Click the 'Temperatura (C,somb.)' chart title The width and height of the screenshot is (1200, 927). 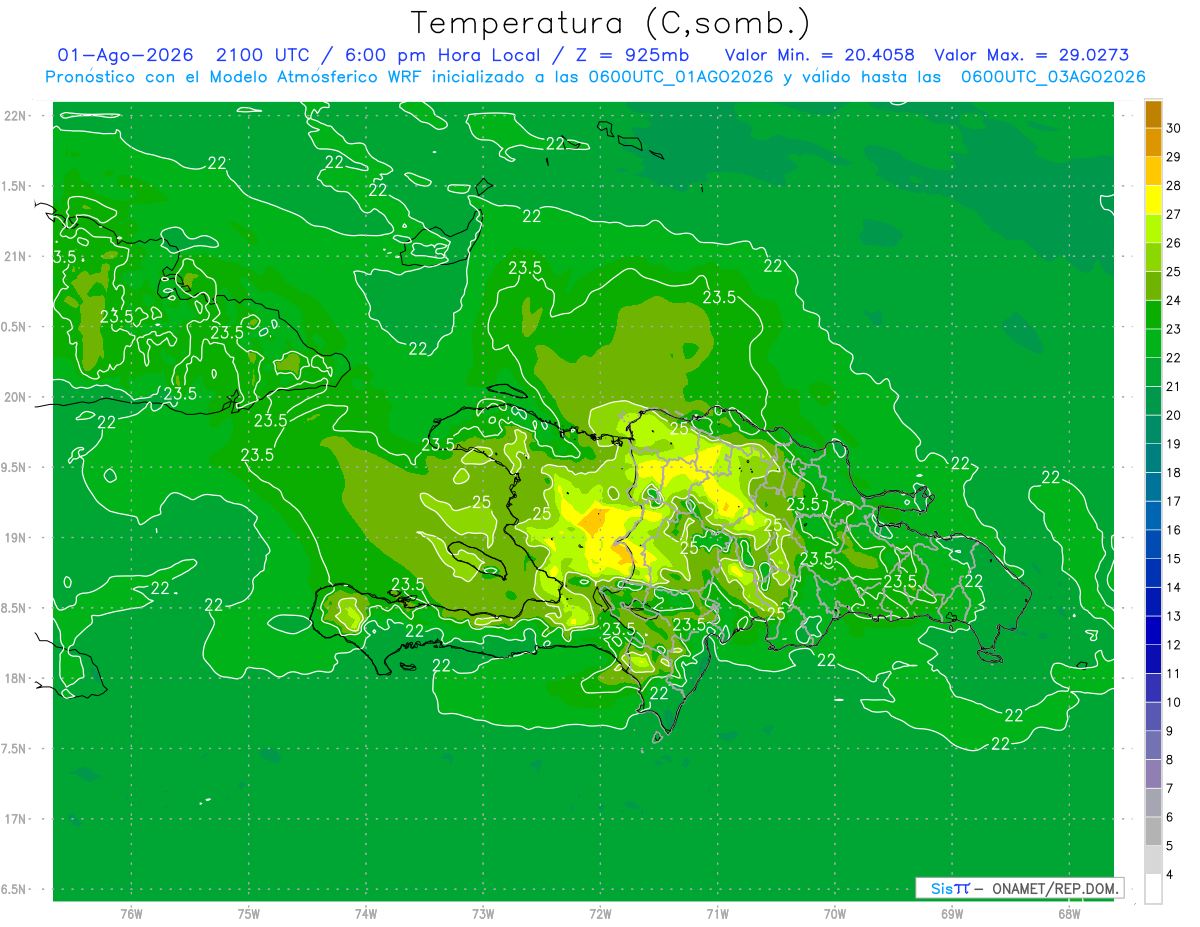tap(611, 22)
